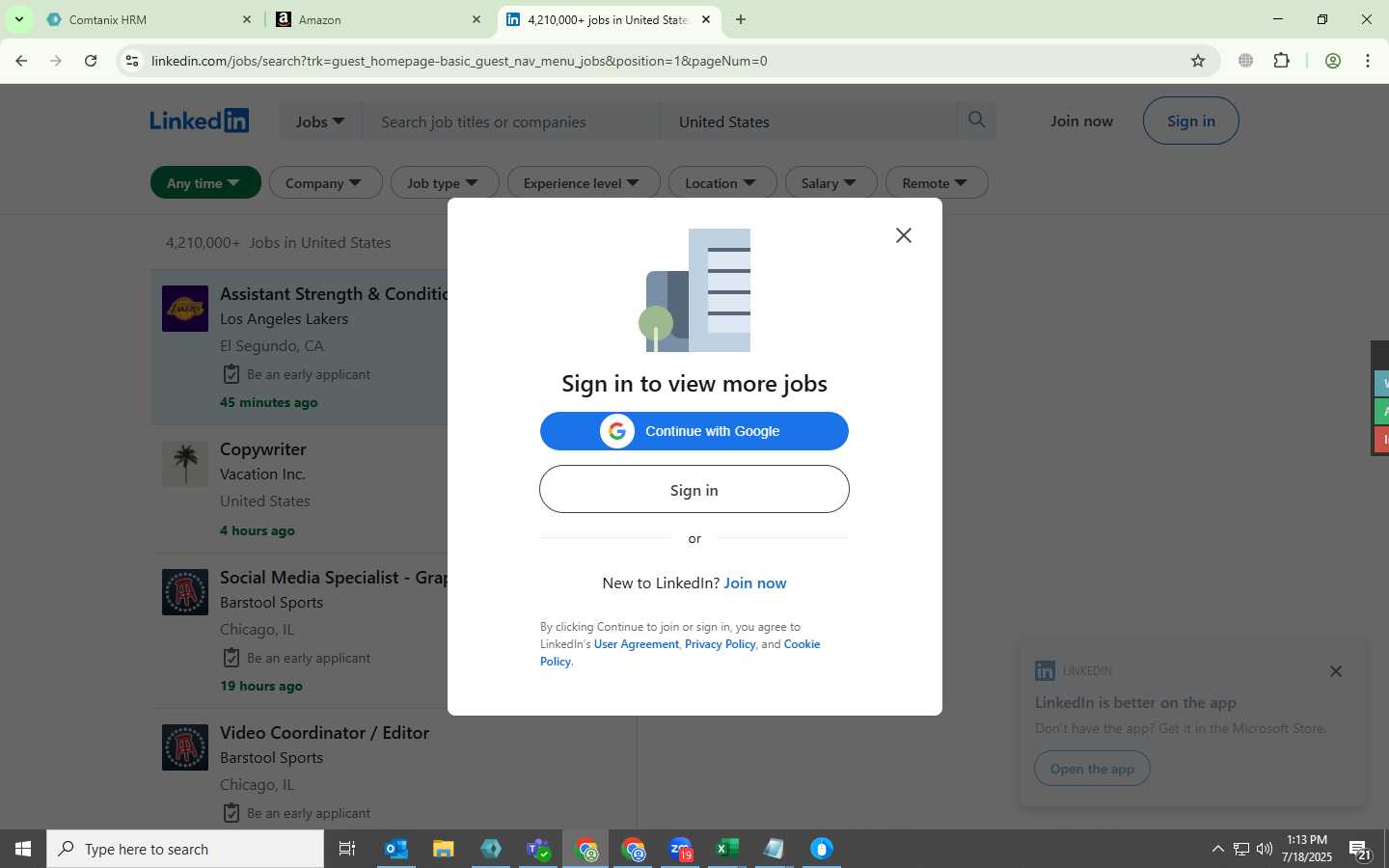Click the site information icon
This screenshot has height=868, width=1389.
pos(132,61)
